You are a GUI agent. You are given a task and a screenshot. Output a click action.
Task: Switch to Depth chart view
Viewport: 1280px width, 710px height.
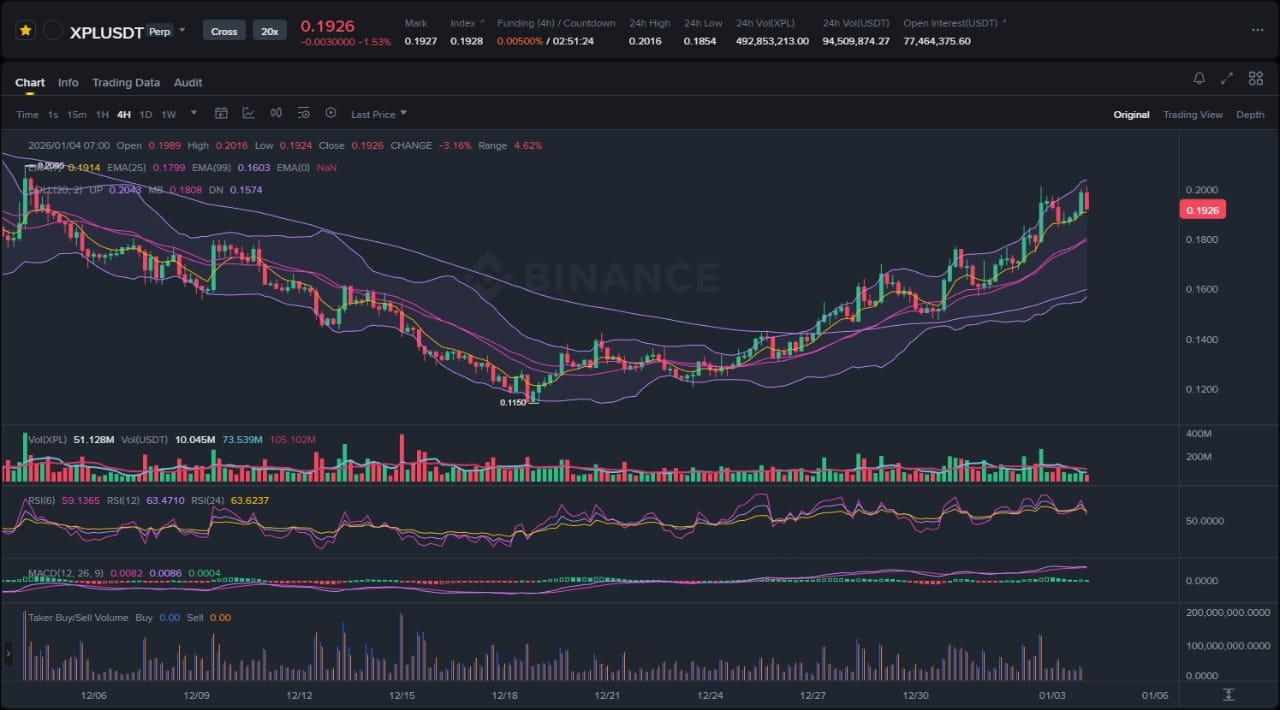point(1250,114)
